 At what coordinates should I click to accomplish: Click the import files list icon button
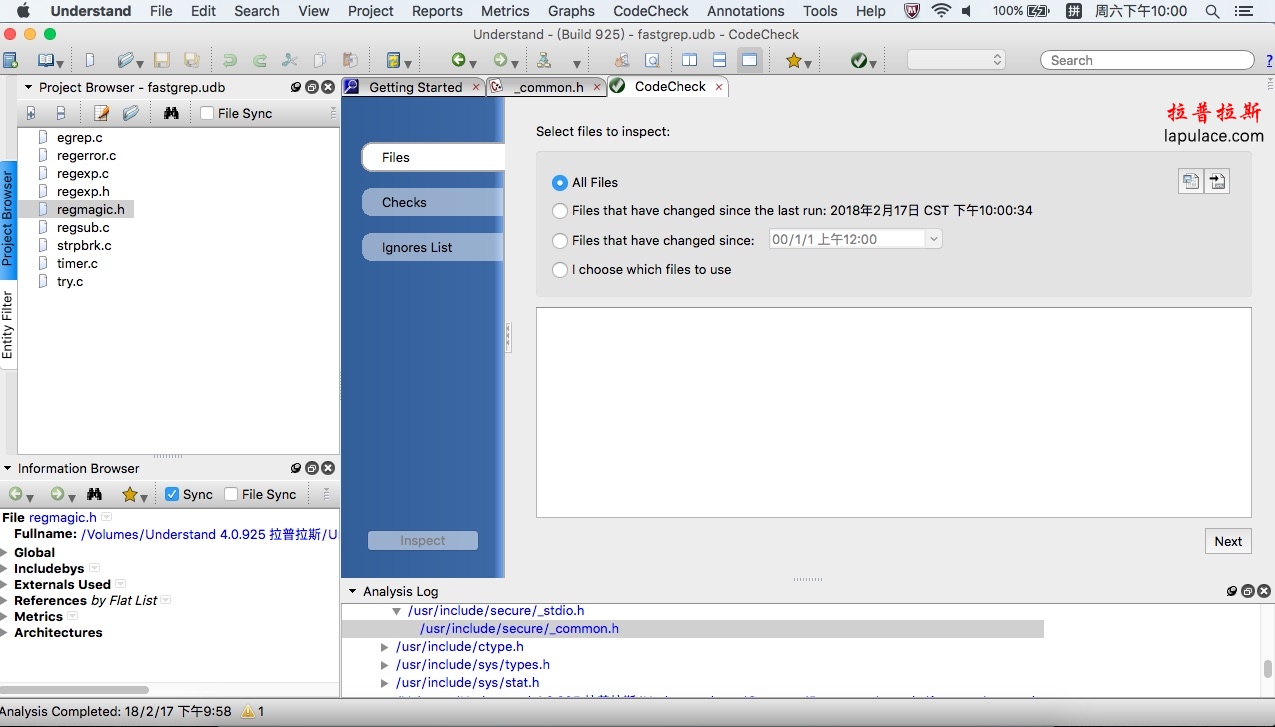point(1216,181)
